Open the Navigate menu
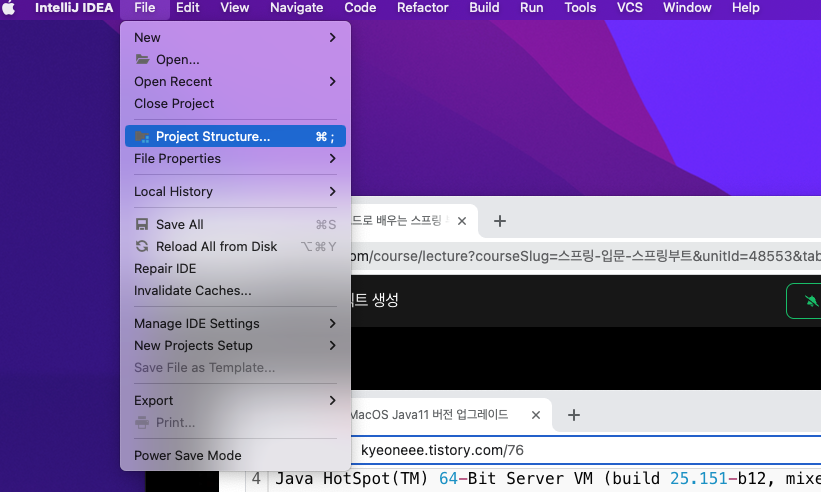The height and width of the screenshot is (492, 821). [296, 8]
